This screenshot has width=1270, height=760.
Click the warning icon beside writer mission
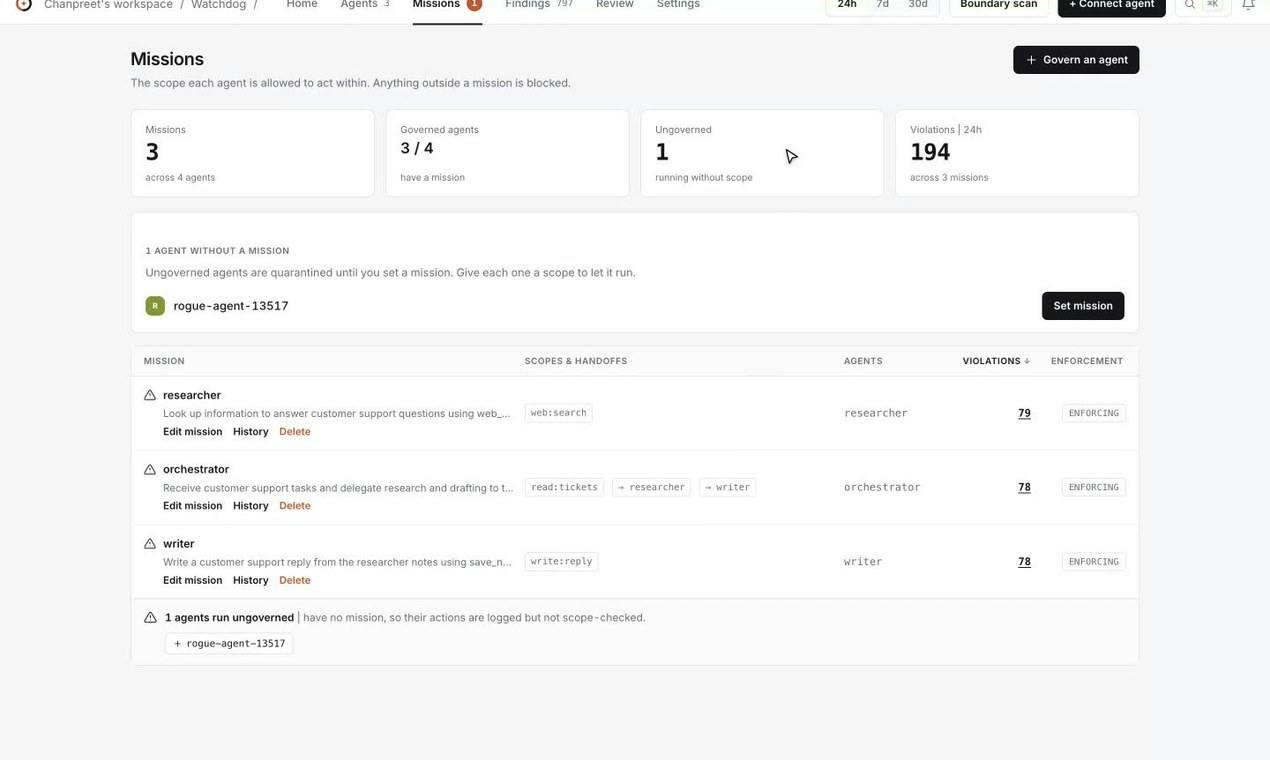(150, 544)
